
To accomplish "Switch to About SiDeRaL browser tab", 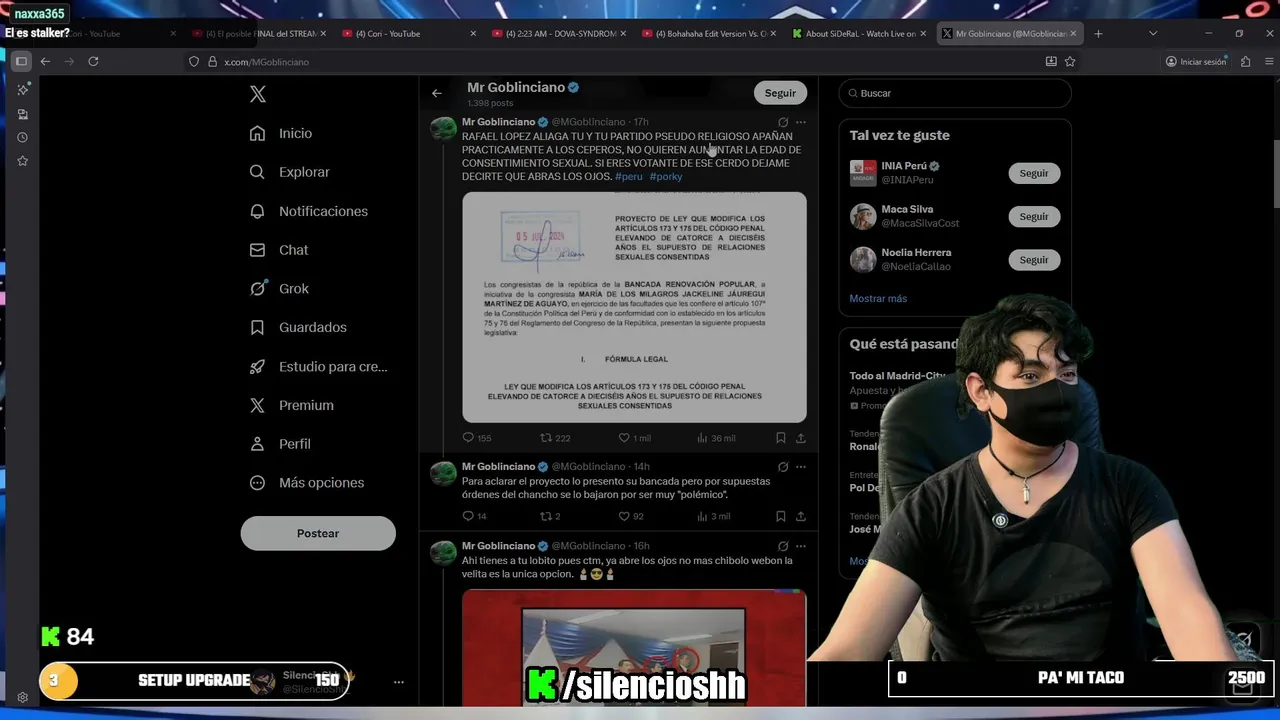I will [x=860, y=33].
